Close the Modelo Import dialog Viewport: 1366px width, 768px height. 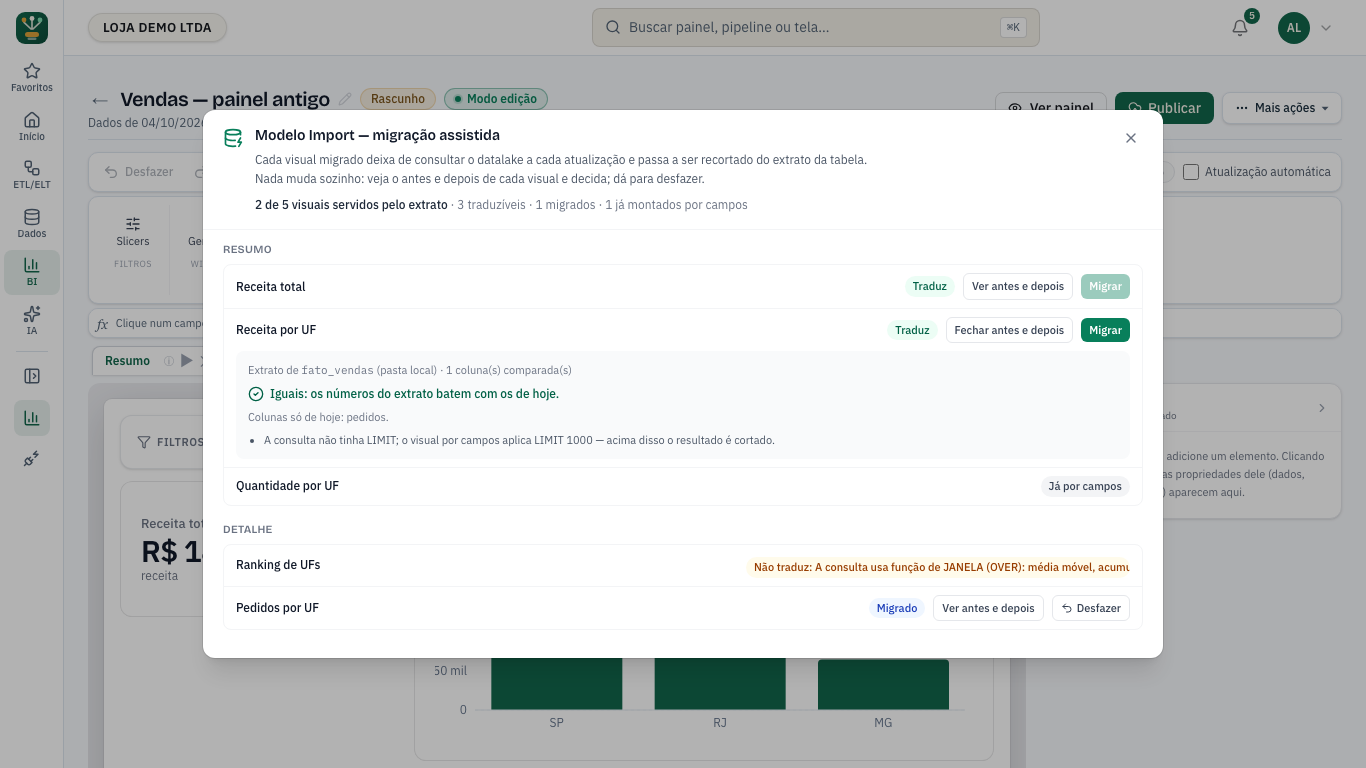click(x=1131, y=138)
